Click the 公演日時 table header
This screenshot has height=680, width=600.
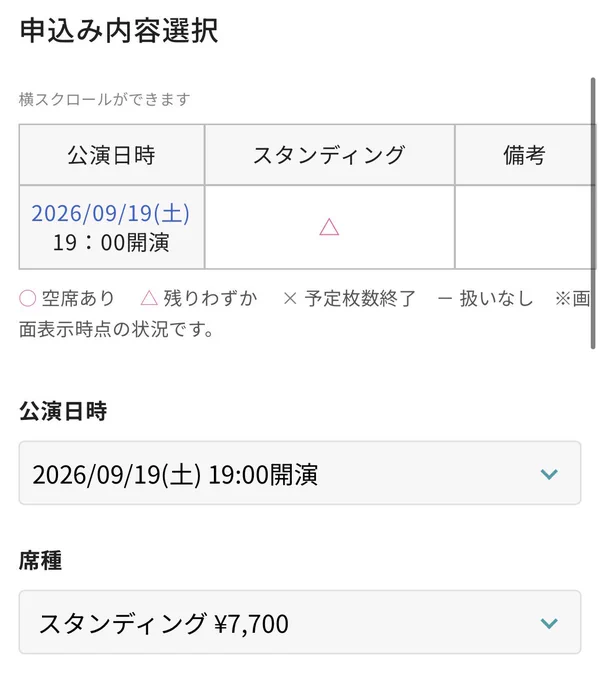tap(111, 155)
